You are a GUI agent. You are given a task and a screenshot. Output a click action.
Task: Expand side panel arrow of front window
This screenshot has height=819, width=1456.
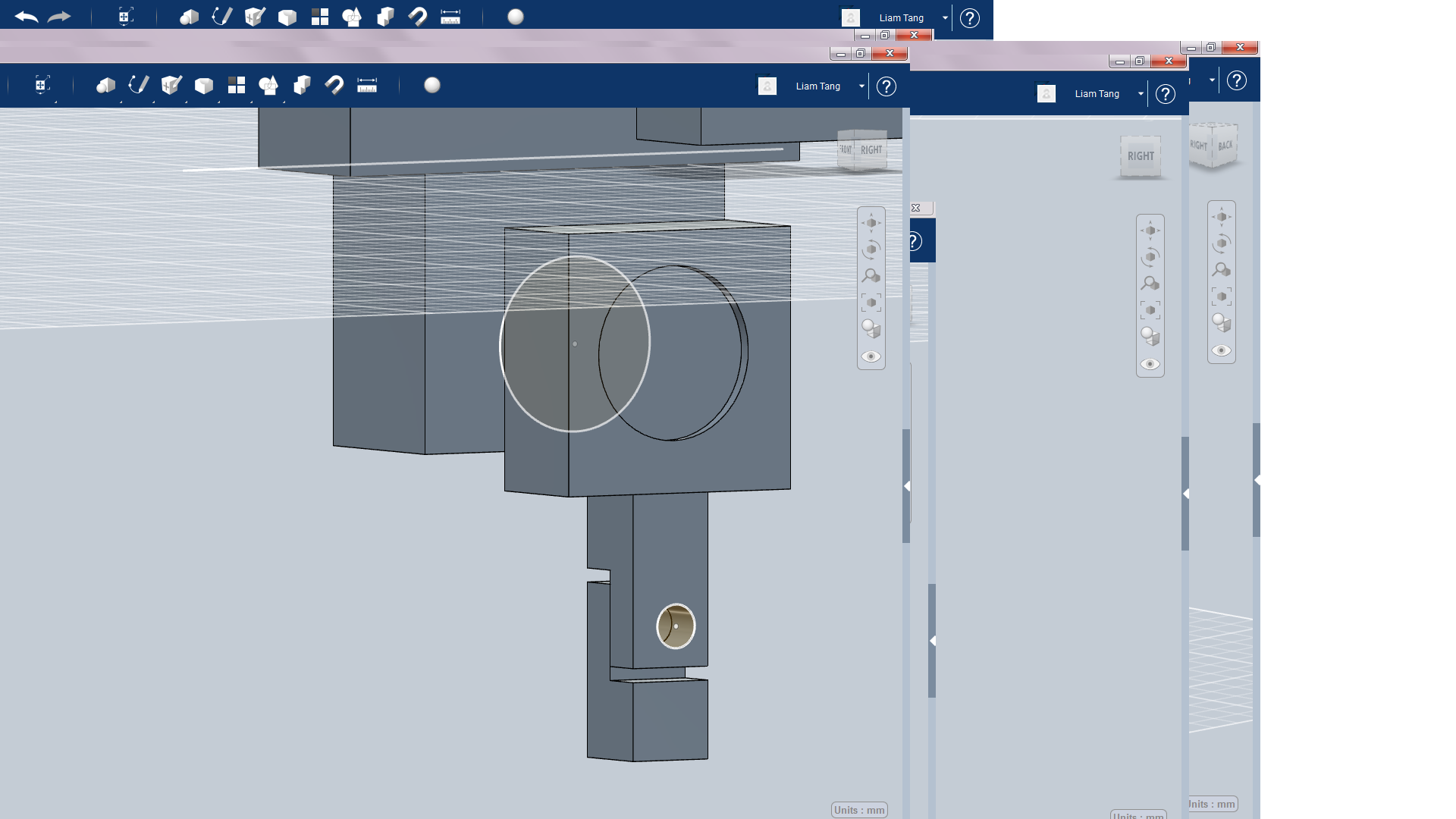coord(906,486)
